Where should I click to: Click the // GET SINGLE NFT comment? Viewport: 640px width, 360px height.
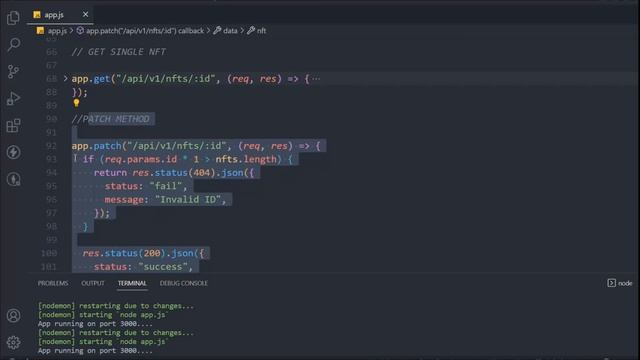click(x=119, y=52)
